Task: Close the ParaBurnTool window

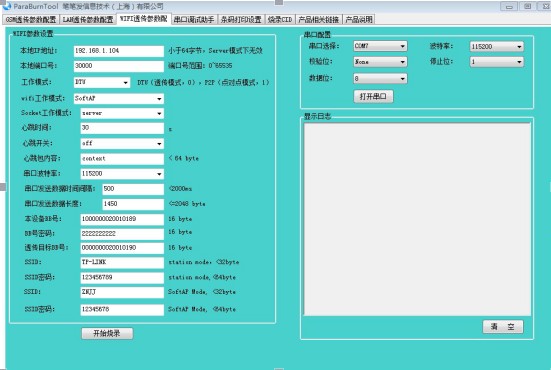Action: point(544,6)
